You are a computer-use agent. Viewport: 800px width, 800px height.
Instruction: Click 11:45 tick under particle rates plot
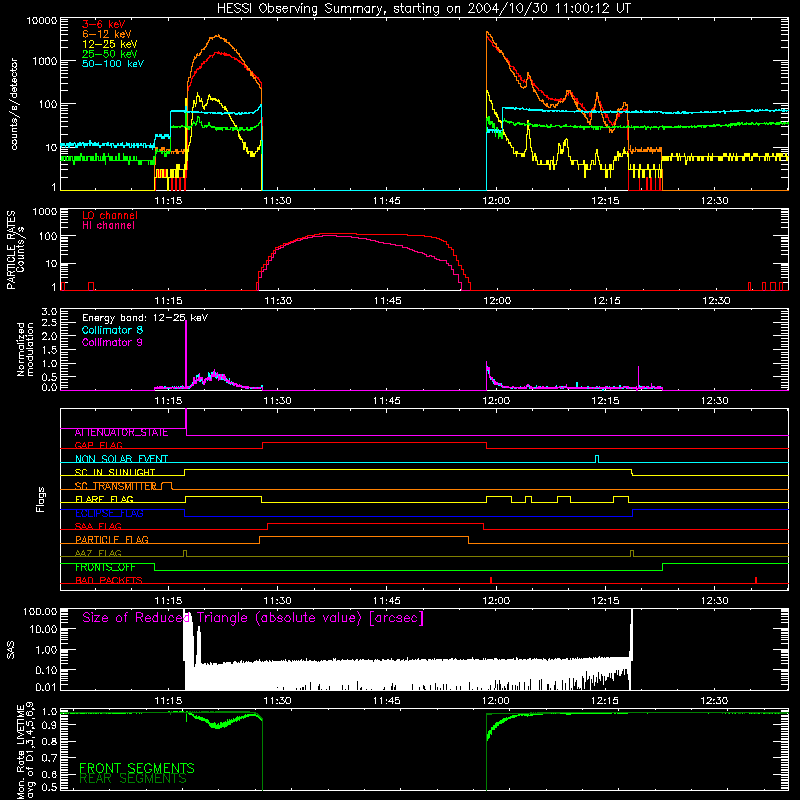(387, 301)
